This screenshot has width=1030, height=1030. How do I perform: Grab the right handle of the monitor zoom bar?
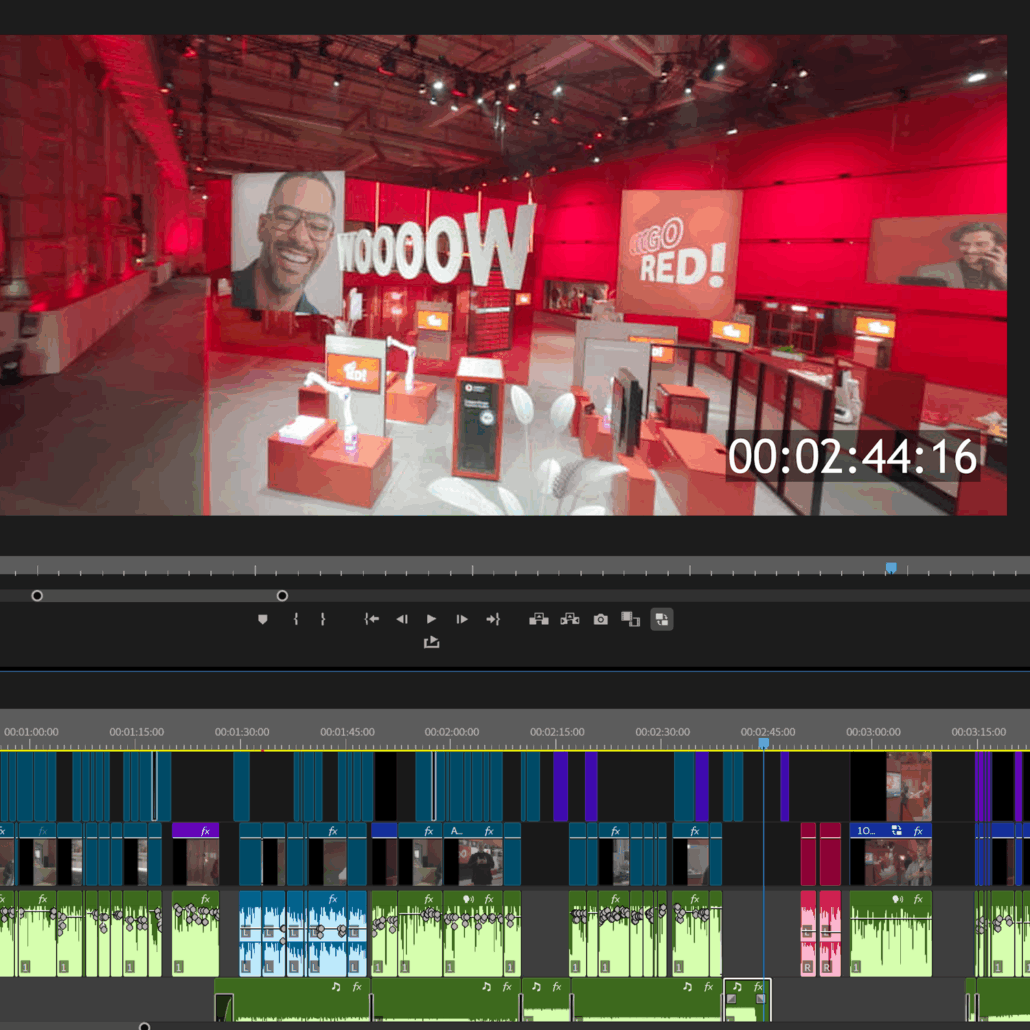tap(282, 596)
